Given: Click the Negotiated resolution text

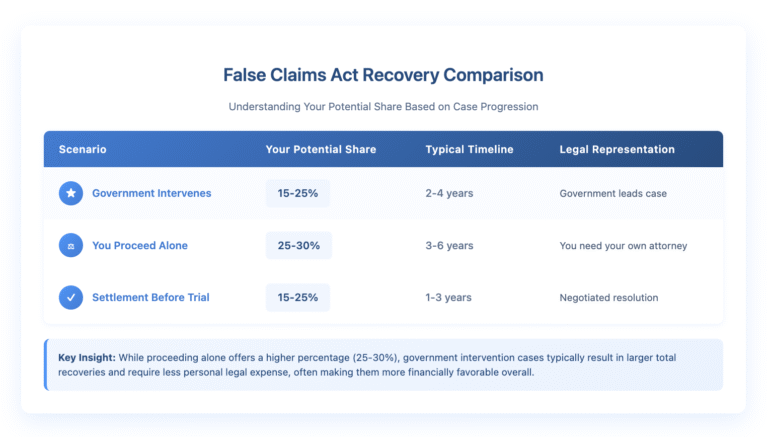Looking at the screenshot, I should coord(609,297).
